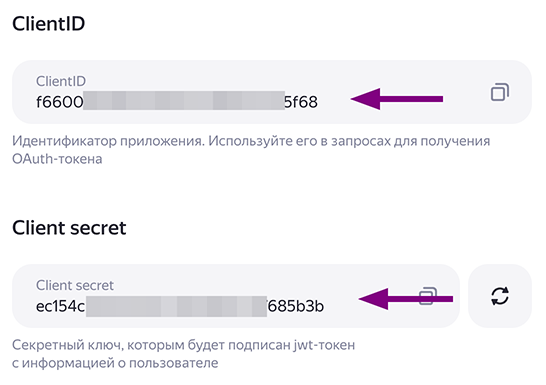
Task: Select the Client secret value field
Action: point(236,296)
